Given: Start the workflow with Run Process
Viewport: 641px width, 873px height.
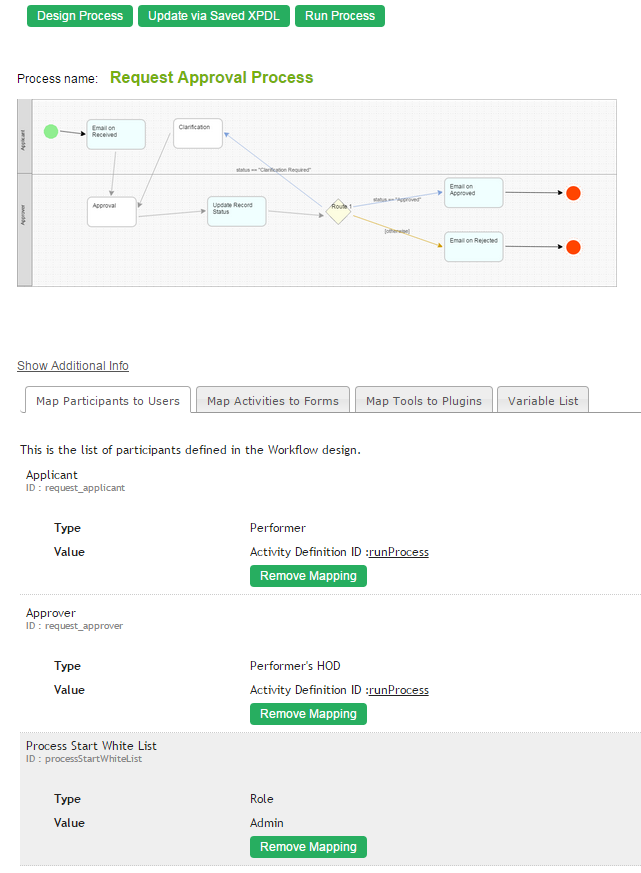Looking at the screenshot, I should 340,16.
